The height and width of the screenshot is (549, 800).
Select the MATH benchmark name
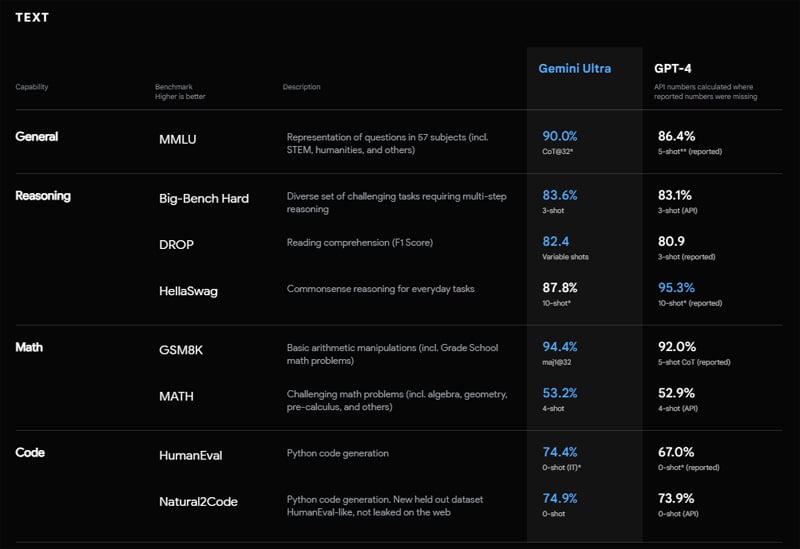coord(177,396)
